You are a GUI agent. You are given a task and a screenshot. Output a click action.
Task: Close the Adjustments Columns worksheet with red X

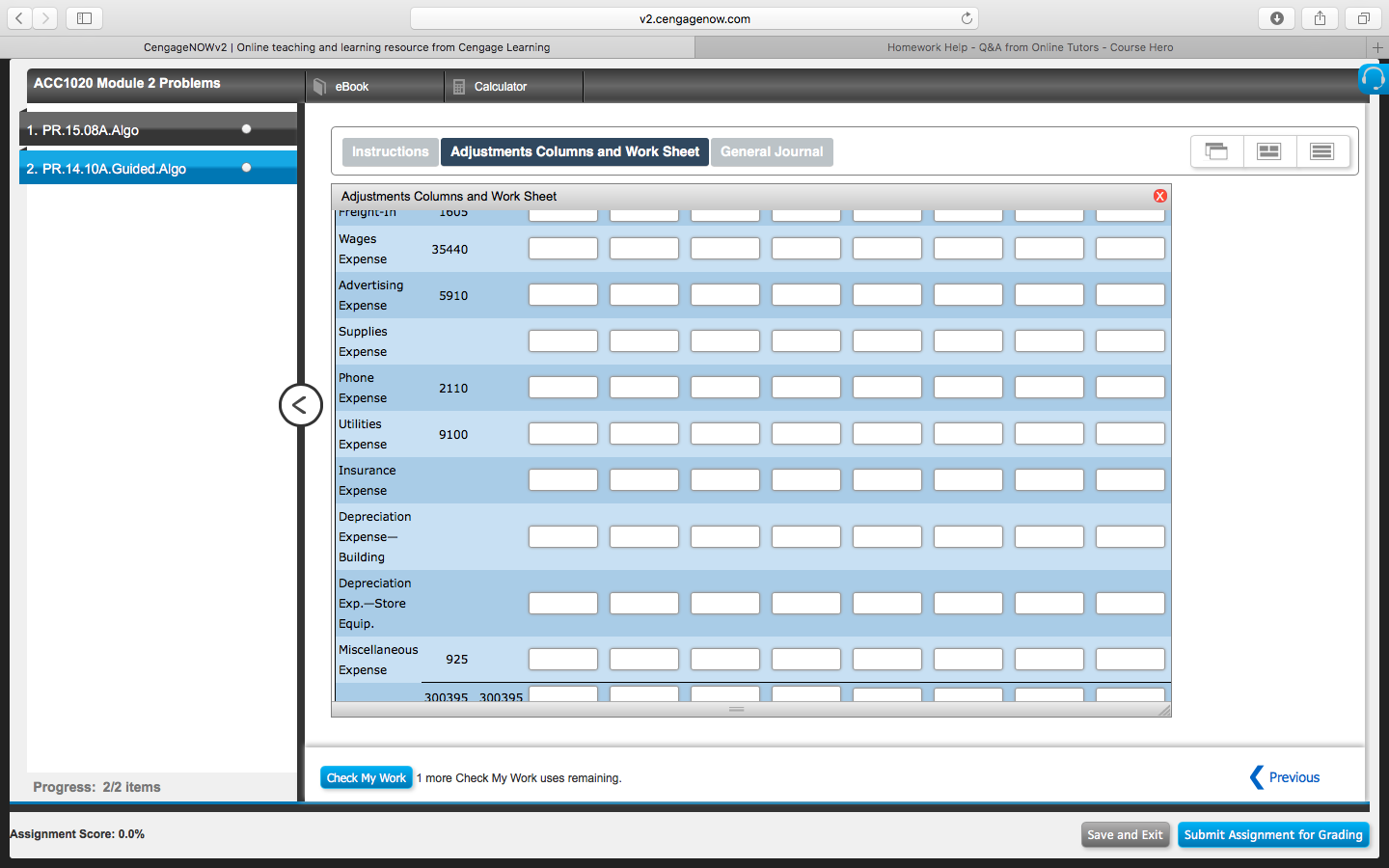click(1159, 195)
